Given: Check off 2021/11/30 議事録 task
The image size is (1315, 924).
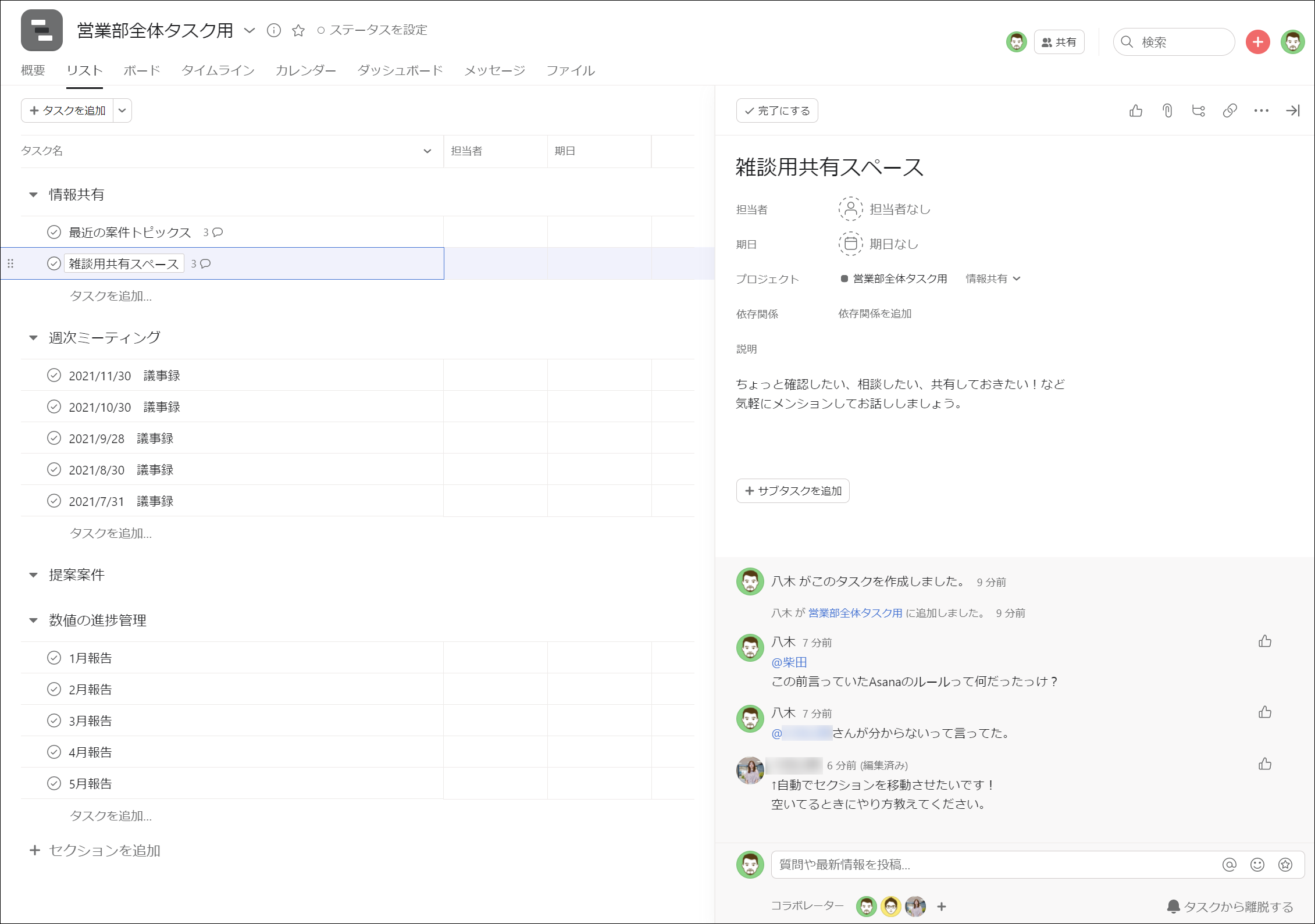Looking at the screenshot, I should tap(54, 375).
